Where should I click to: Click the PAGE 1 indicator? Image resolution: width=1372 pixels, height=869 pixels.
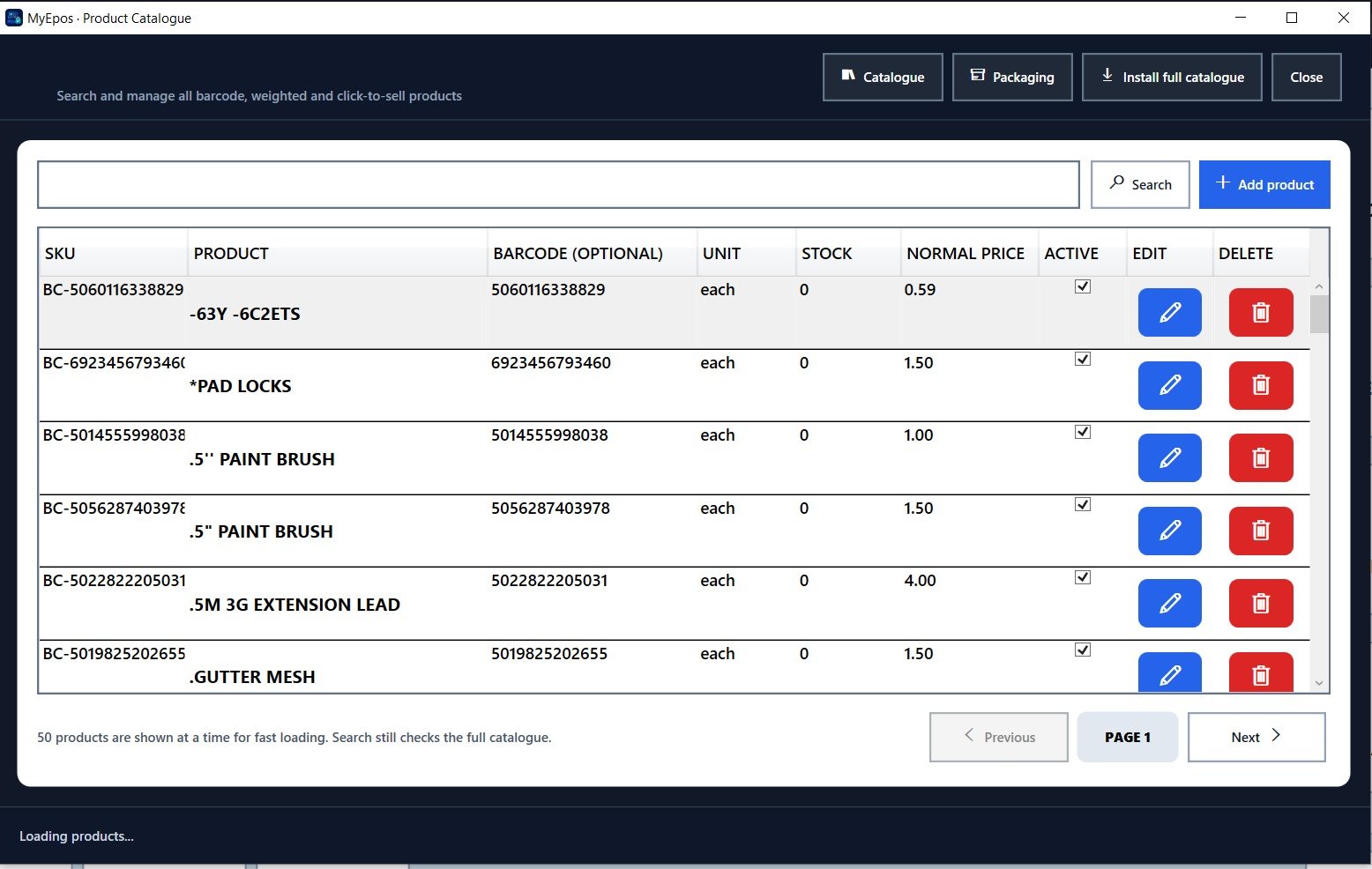click(1128, 737)
